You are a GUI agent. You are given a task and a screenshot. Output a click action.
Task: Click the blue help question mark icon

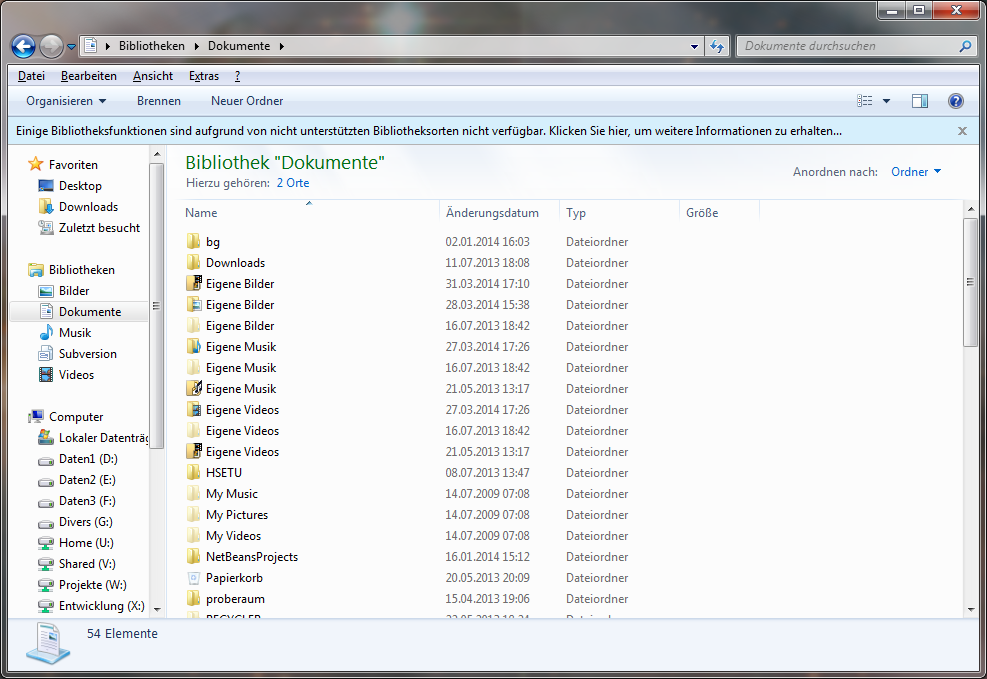point(956,101)
